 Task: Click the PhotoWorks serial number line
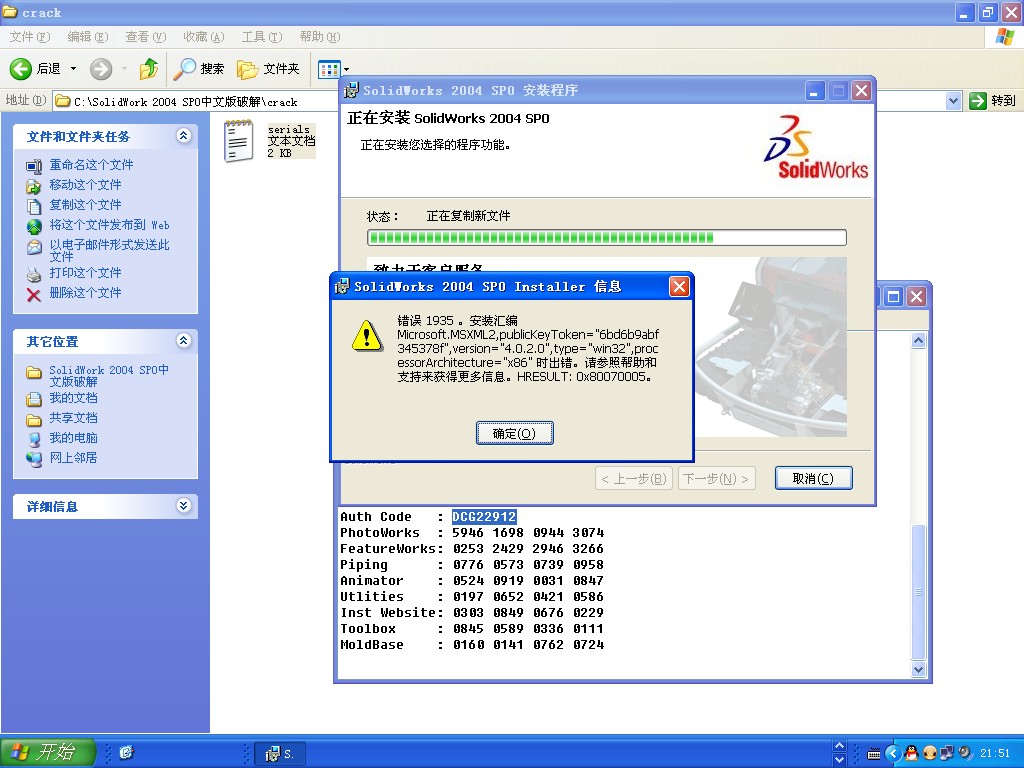(472, 533)
